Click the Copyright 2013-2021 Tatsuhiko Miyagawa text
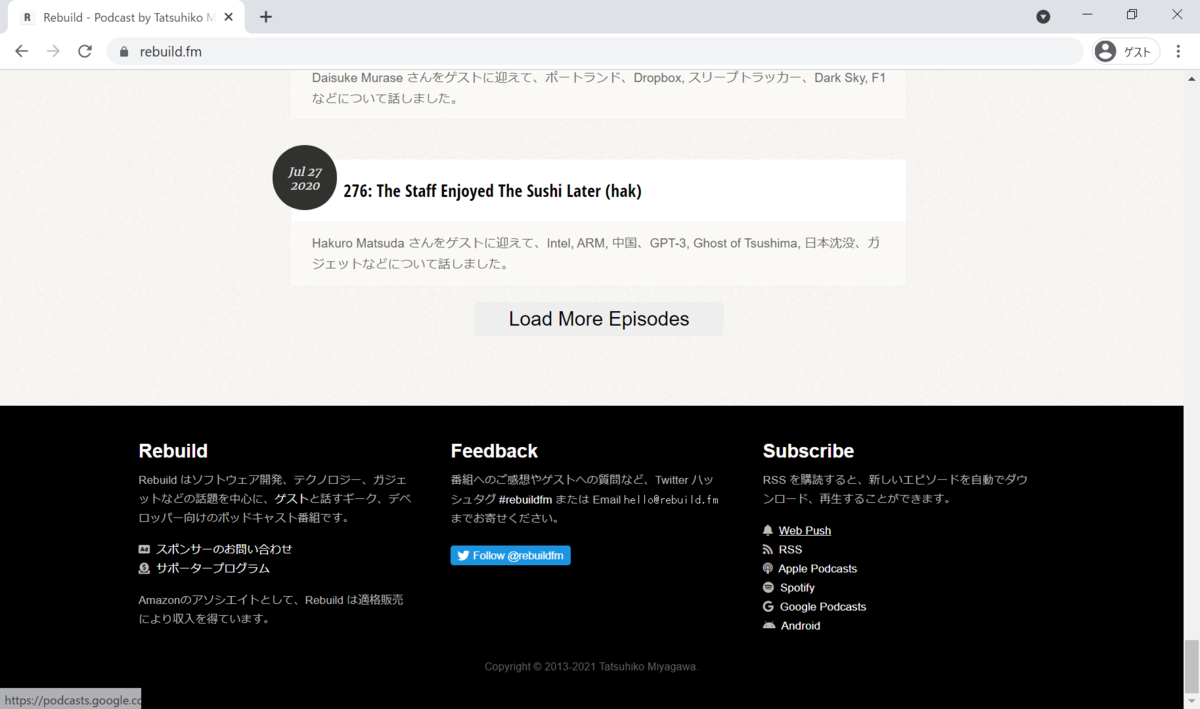The height and width of the screenshot is (709, 1200). [x=591, y=667]
